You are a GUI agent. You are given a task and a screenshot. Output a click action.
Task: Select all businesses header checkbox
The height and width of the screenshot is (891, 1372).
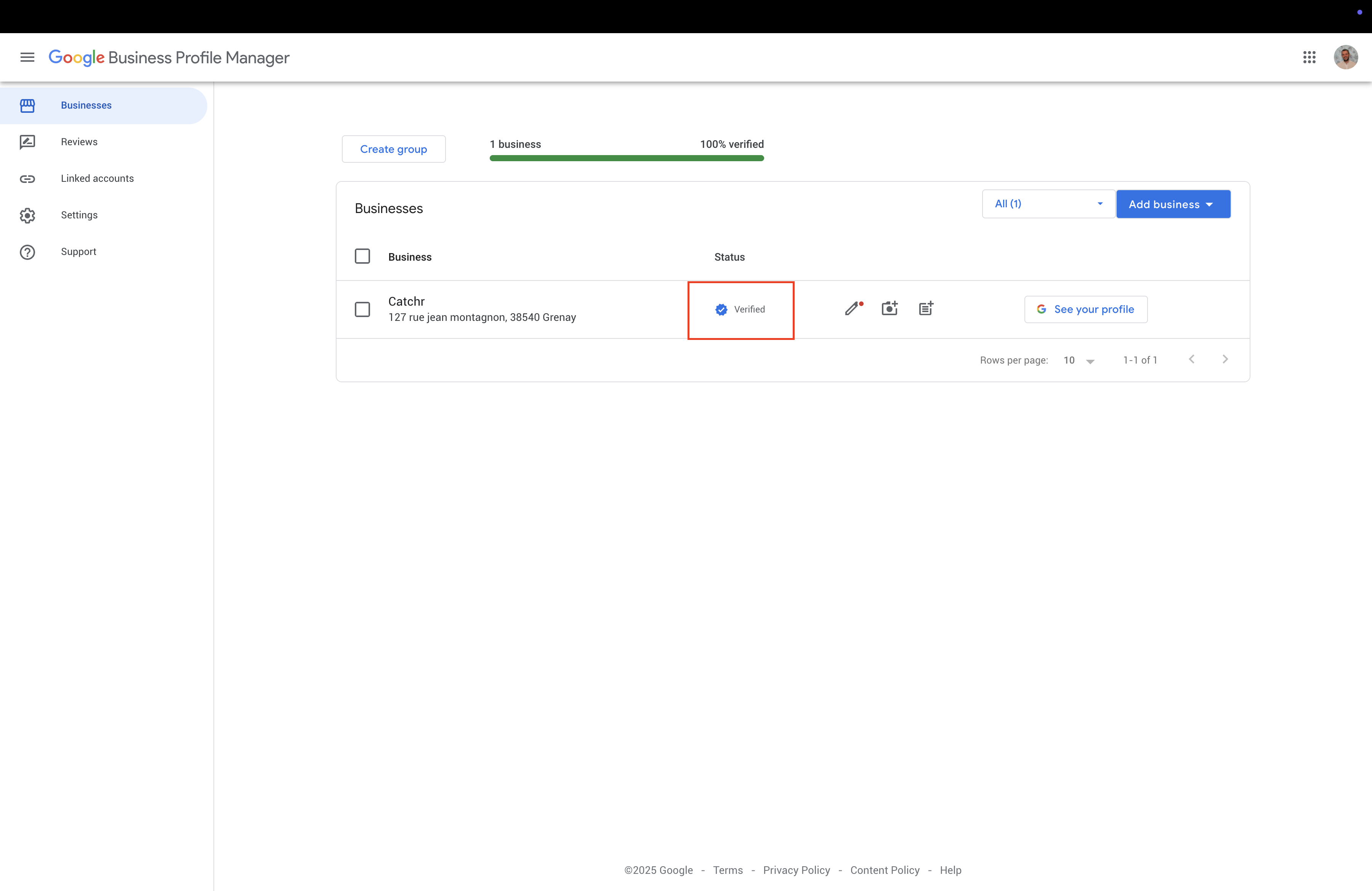tap(362, 256)
